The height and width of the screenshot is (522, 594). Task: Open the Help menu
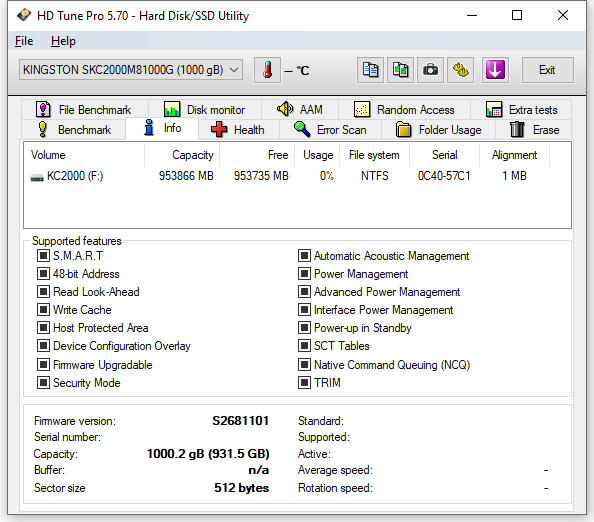coord(63,41)
